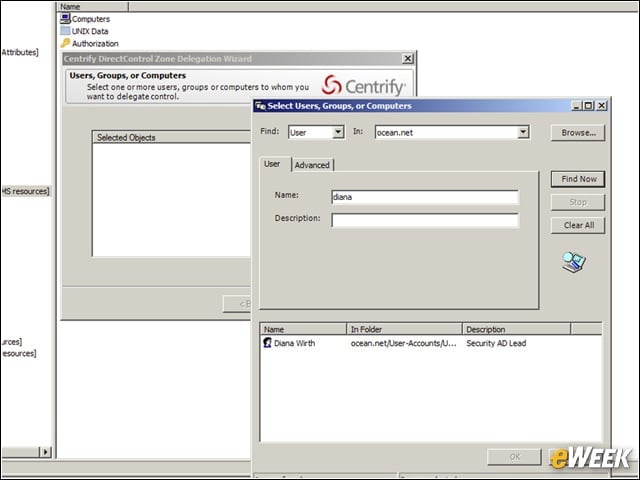Sort results by Description column header
This screenshot has width=640, height=480.
tap(516, 329)
